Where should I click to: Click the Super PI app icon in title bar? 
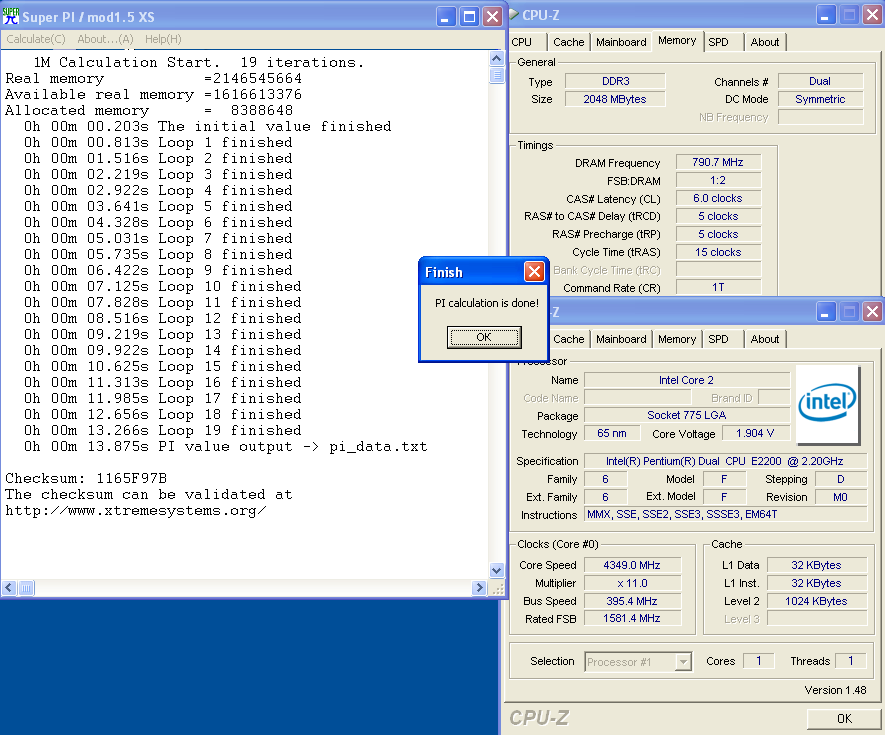pyautogui.click(x=11, y=16)
